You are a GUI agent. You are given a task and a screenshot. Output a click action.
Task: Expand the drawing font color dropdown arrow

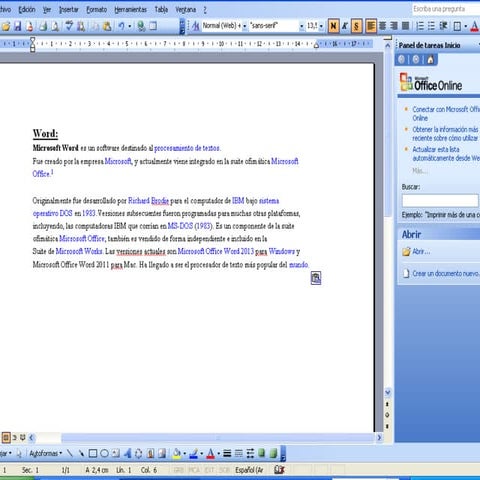(218, 453)
